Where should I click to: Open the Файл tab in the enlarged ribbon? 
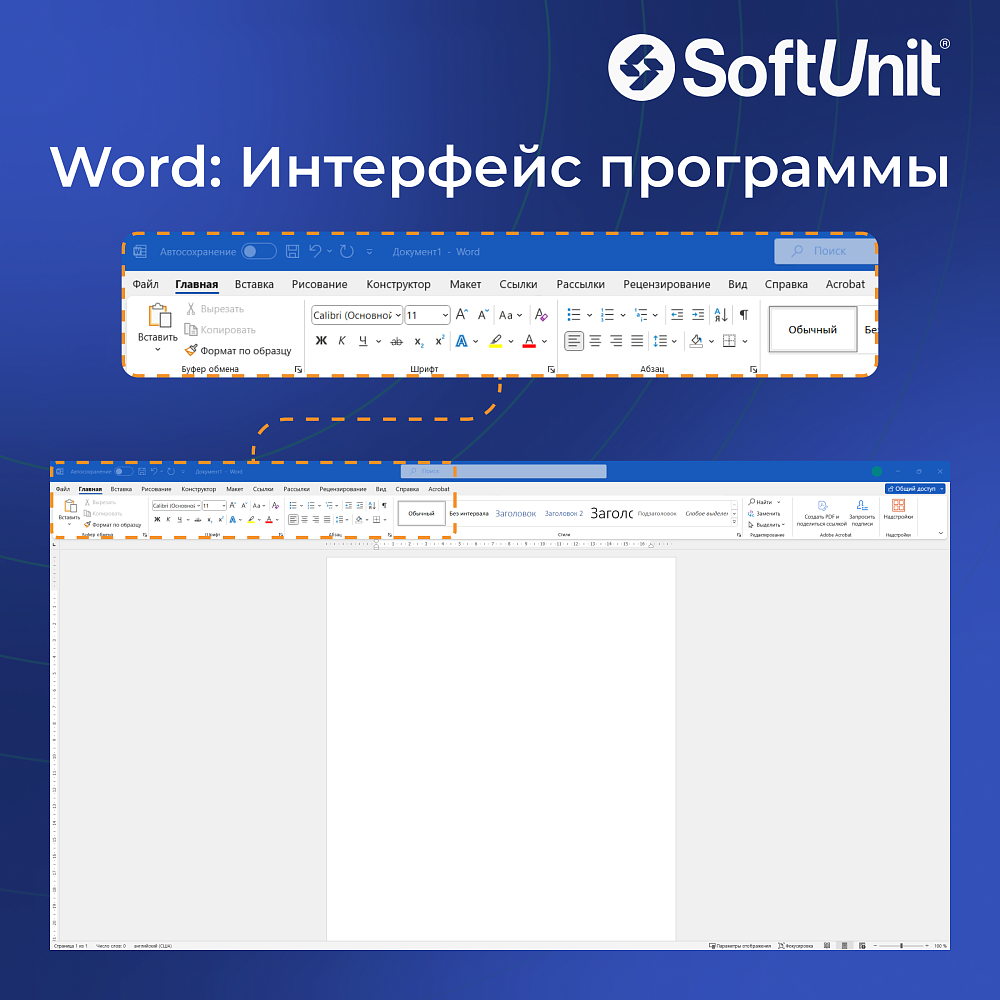145,284
